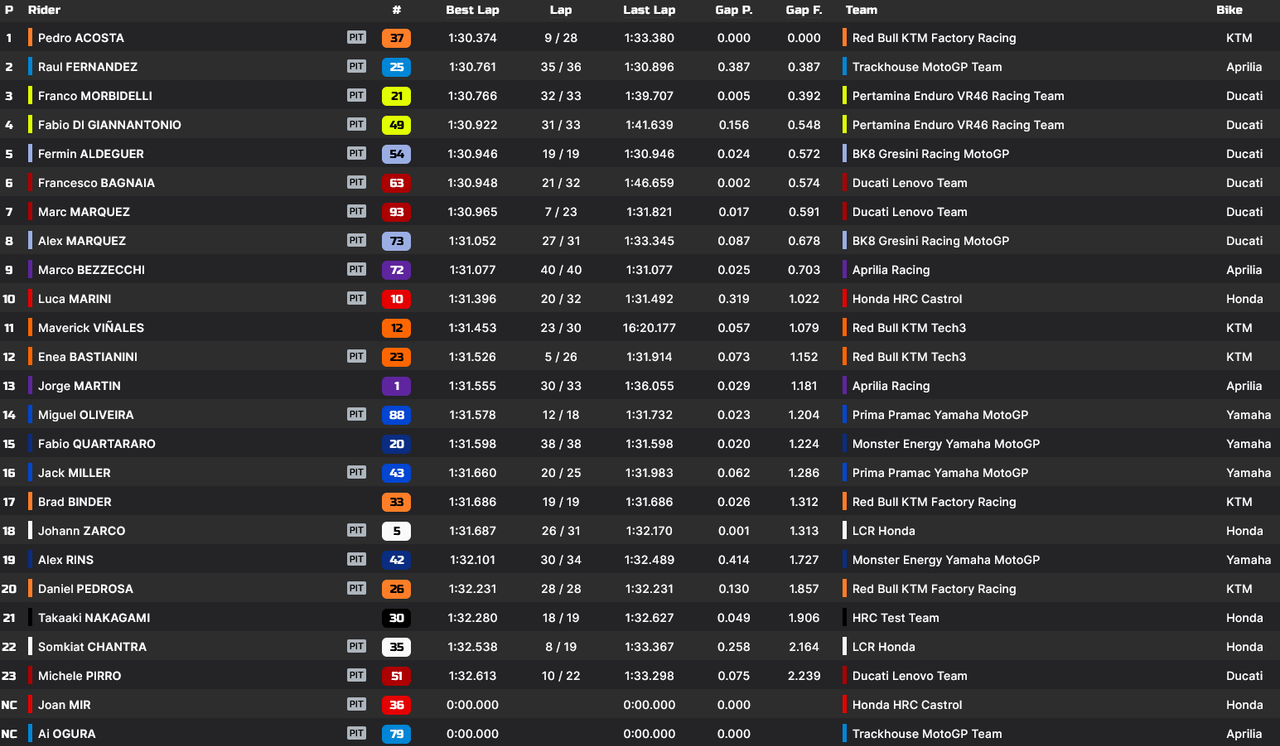Select rider name Michele PIRRO

[x=80, y=676]
